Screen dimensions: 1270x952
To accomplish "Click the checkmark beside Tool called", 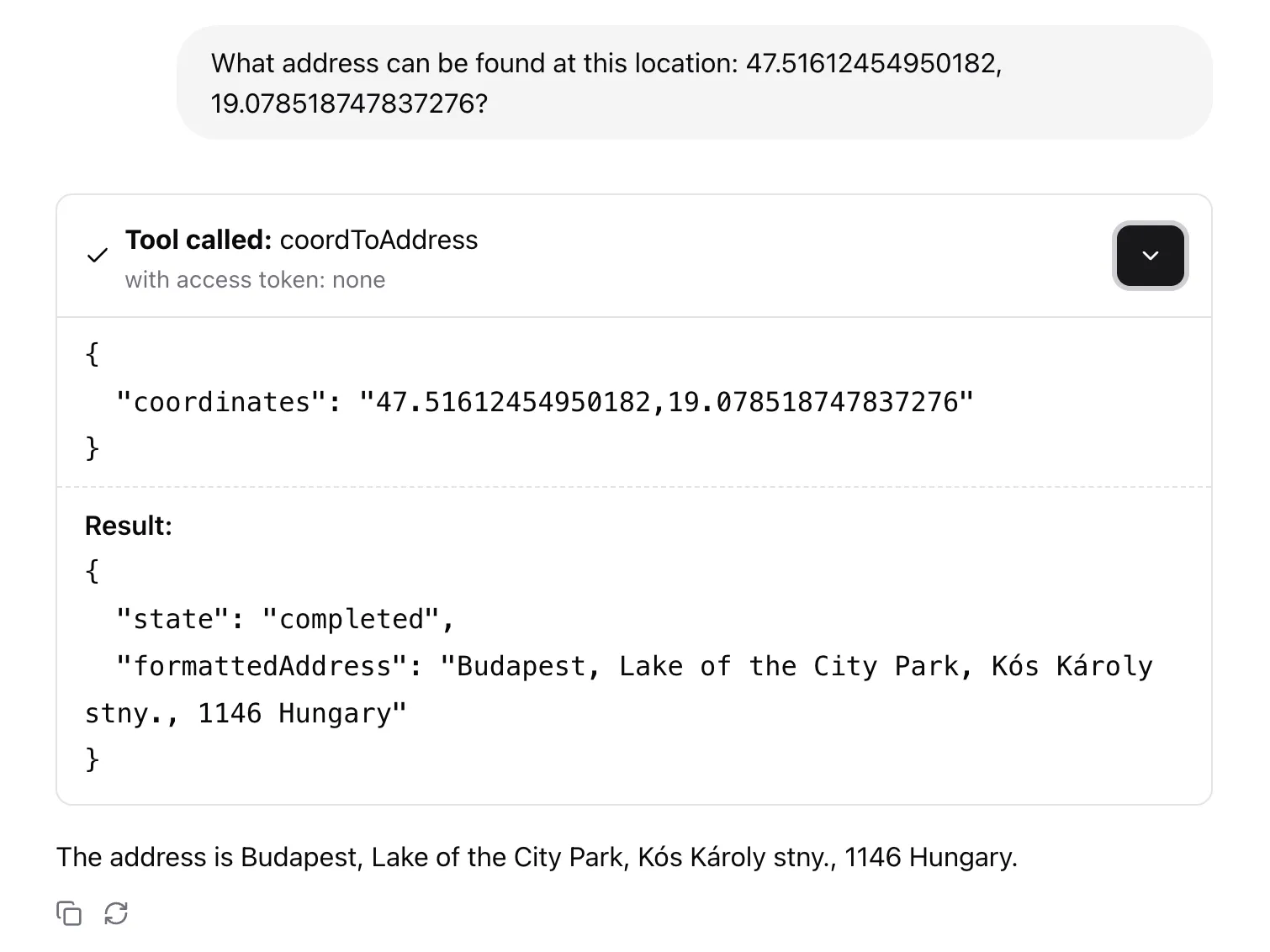I will 98,256.
